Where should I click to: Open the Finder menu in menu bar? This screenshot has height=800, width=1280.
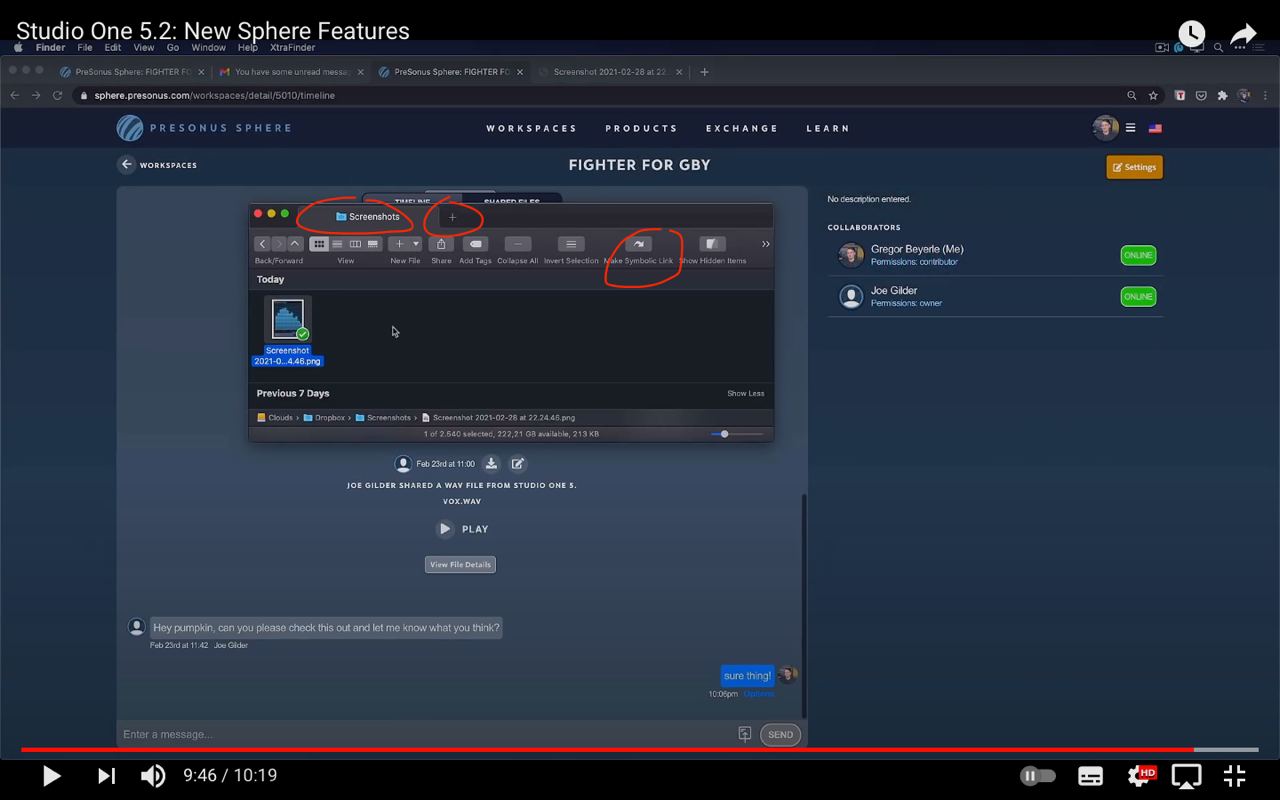(50, 47)
